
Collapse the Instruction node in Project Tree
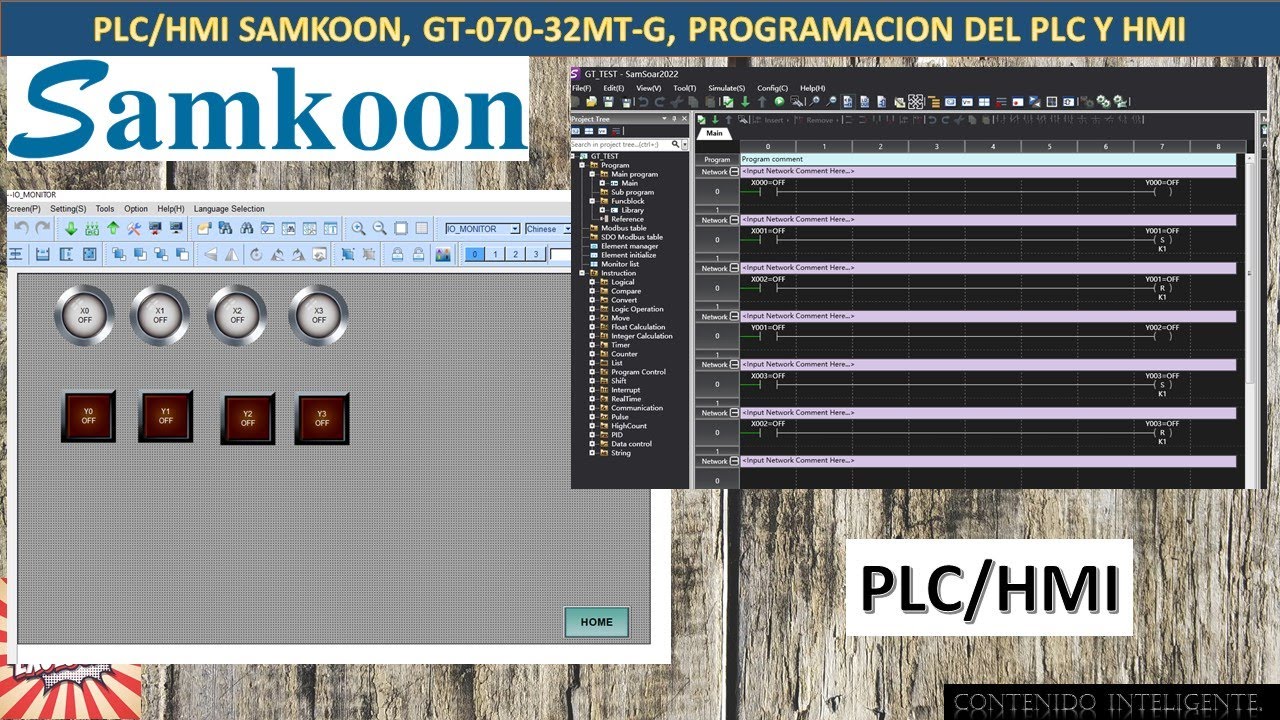[581, 273]
